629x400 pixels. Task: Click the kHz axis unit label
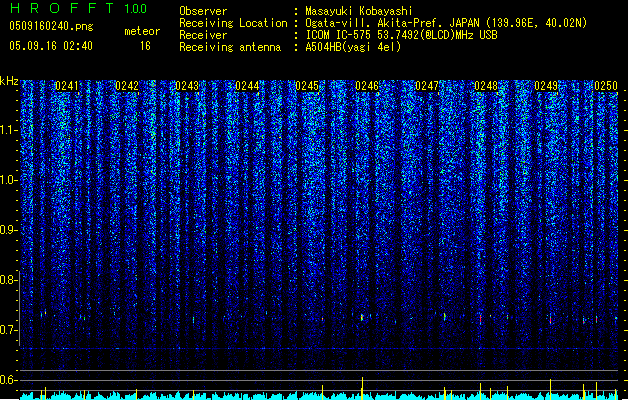[x=9, y=81]
